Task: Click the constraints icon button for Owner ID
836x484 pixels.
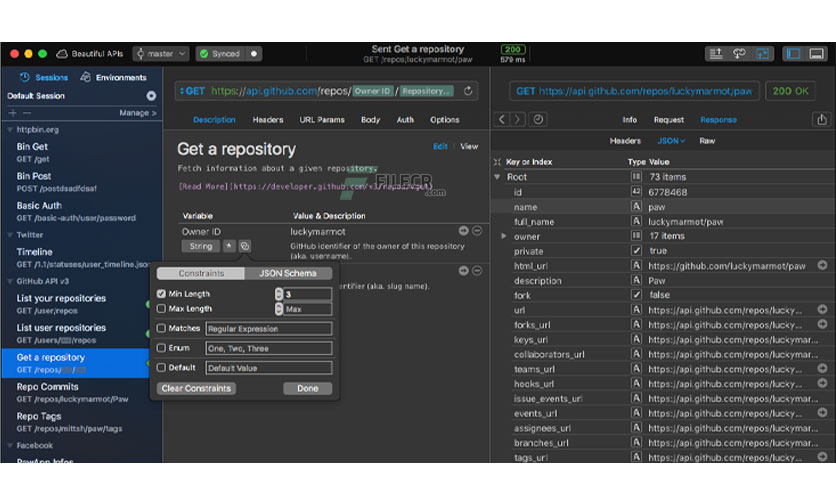Action: (x=245, y=246)
